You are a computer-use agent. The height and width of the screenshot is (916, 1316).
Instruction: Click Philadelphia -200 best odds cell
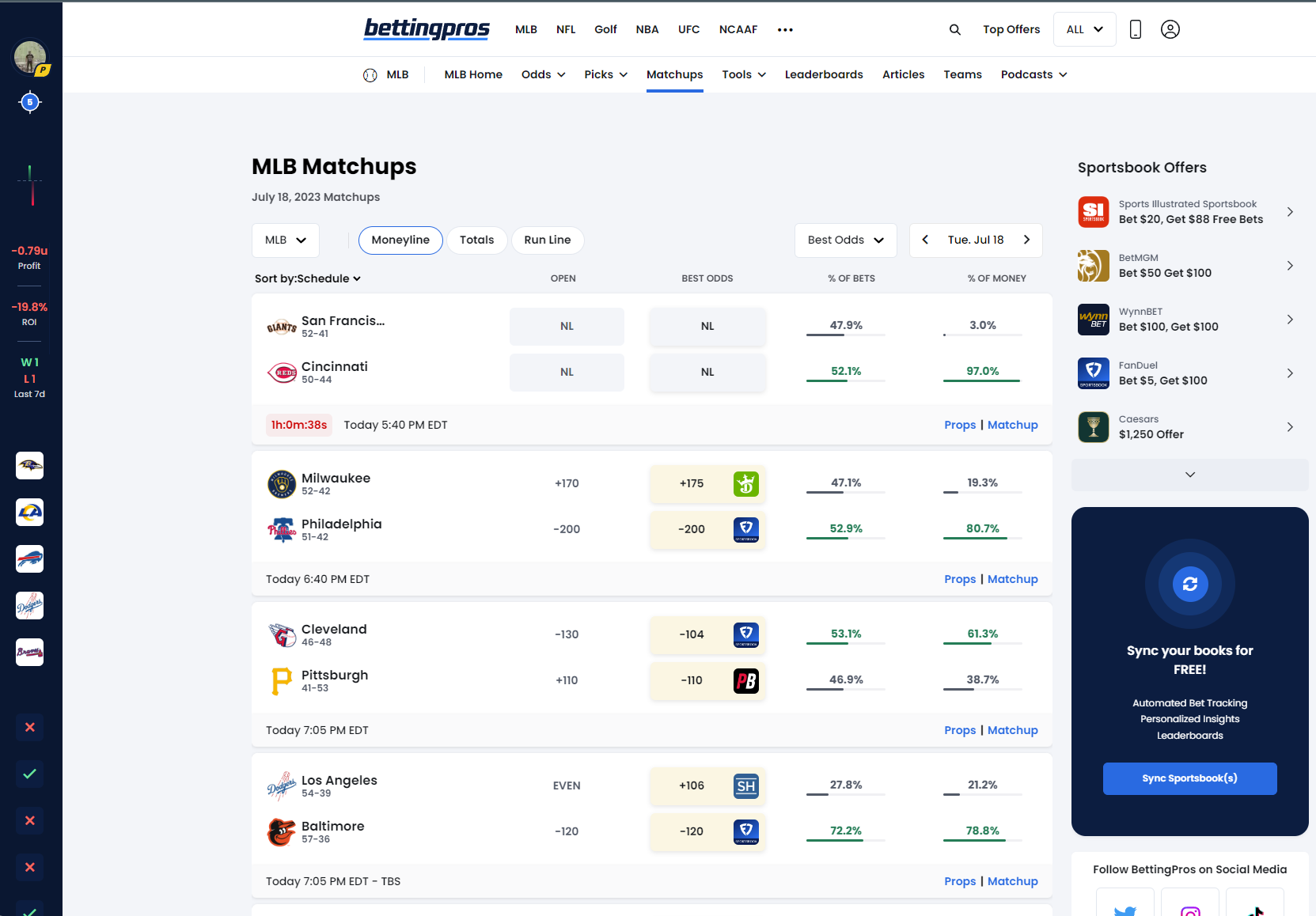[707, 530]
